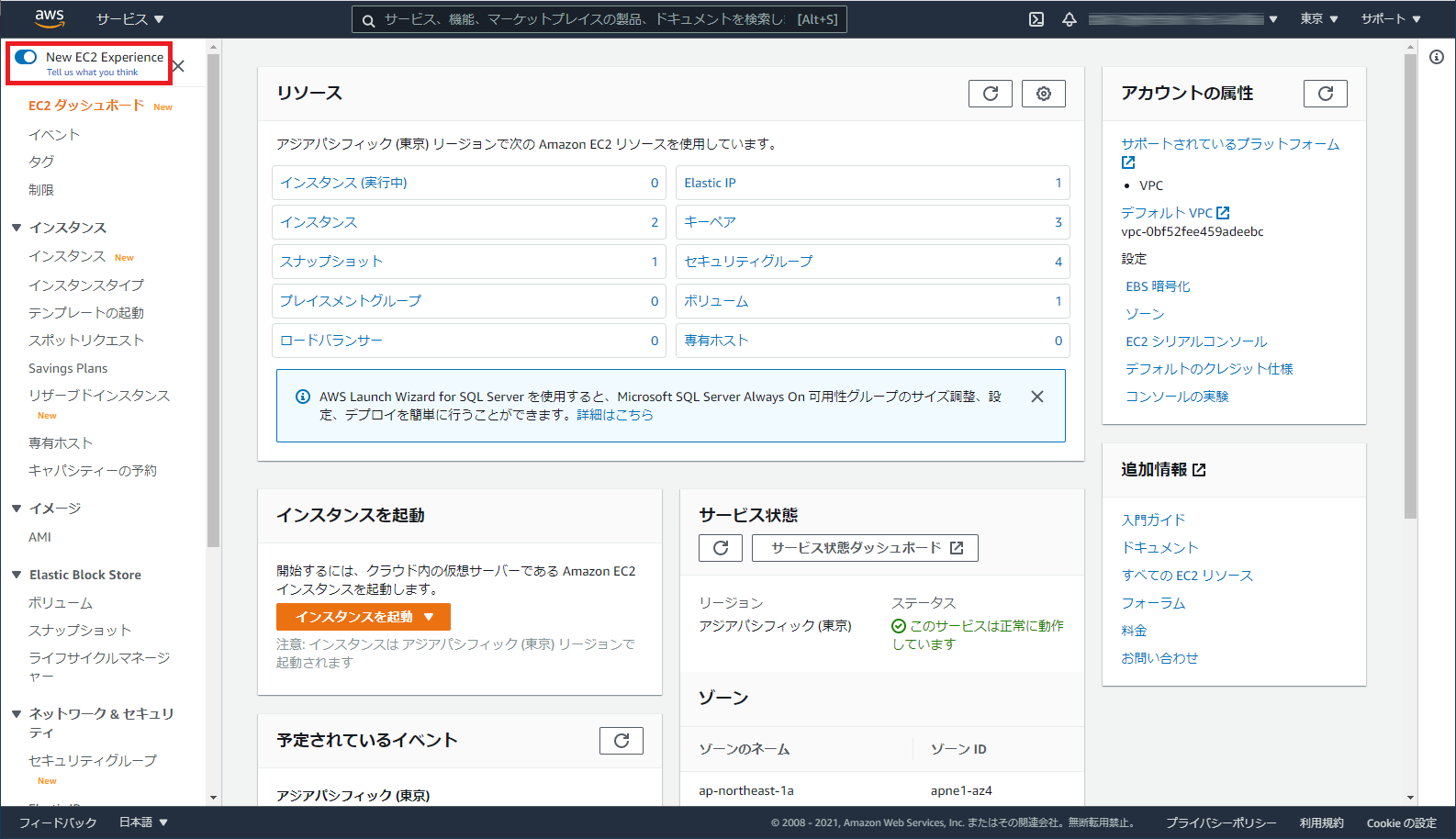Open external link icon beside デフォルト VPC
This screenshot has height=839, width=1456.
[x=1223, y=213]
